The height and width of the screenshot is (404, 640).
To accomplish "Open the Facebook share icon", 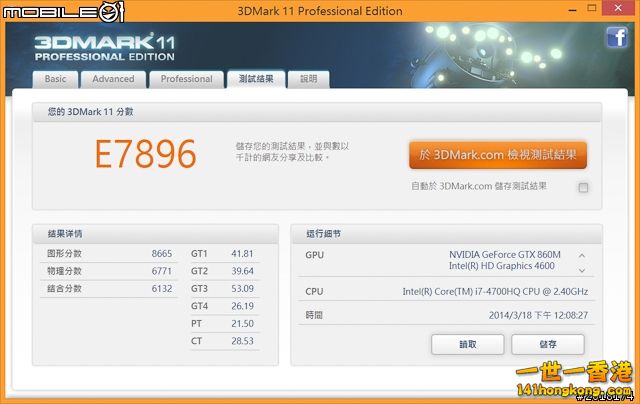I will 617,38.
